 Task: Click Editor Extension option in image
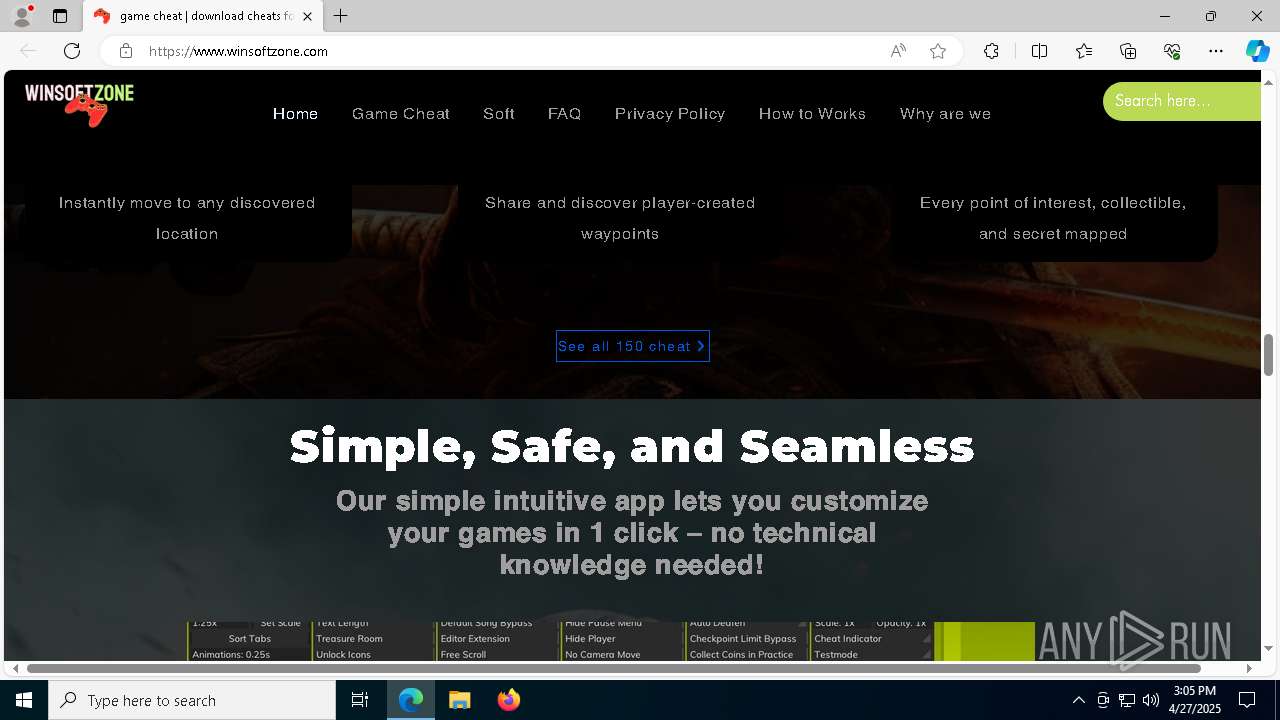point(475,639)
